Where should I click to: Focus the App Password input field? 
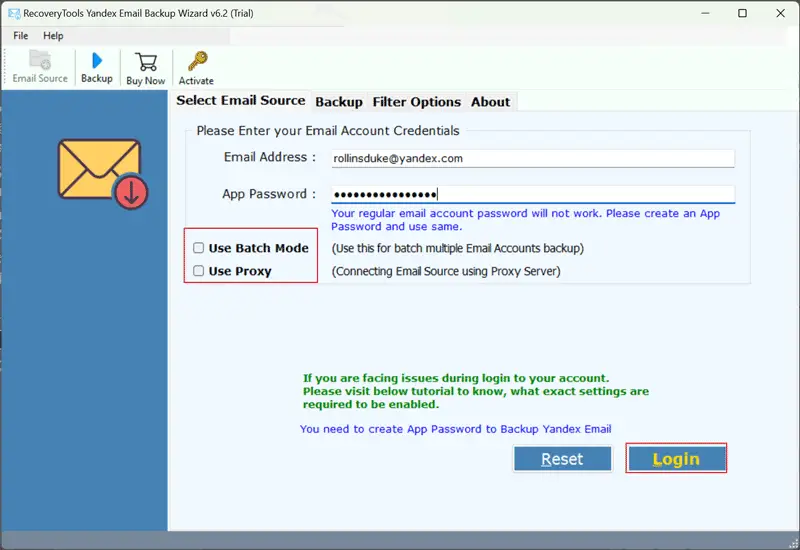coord(533,194)
